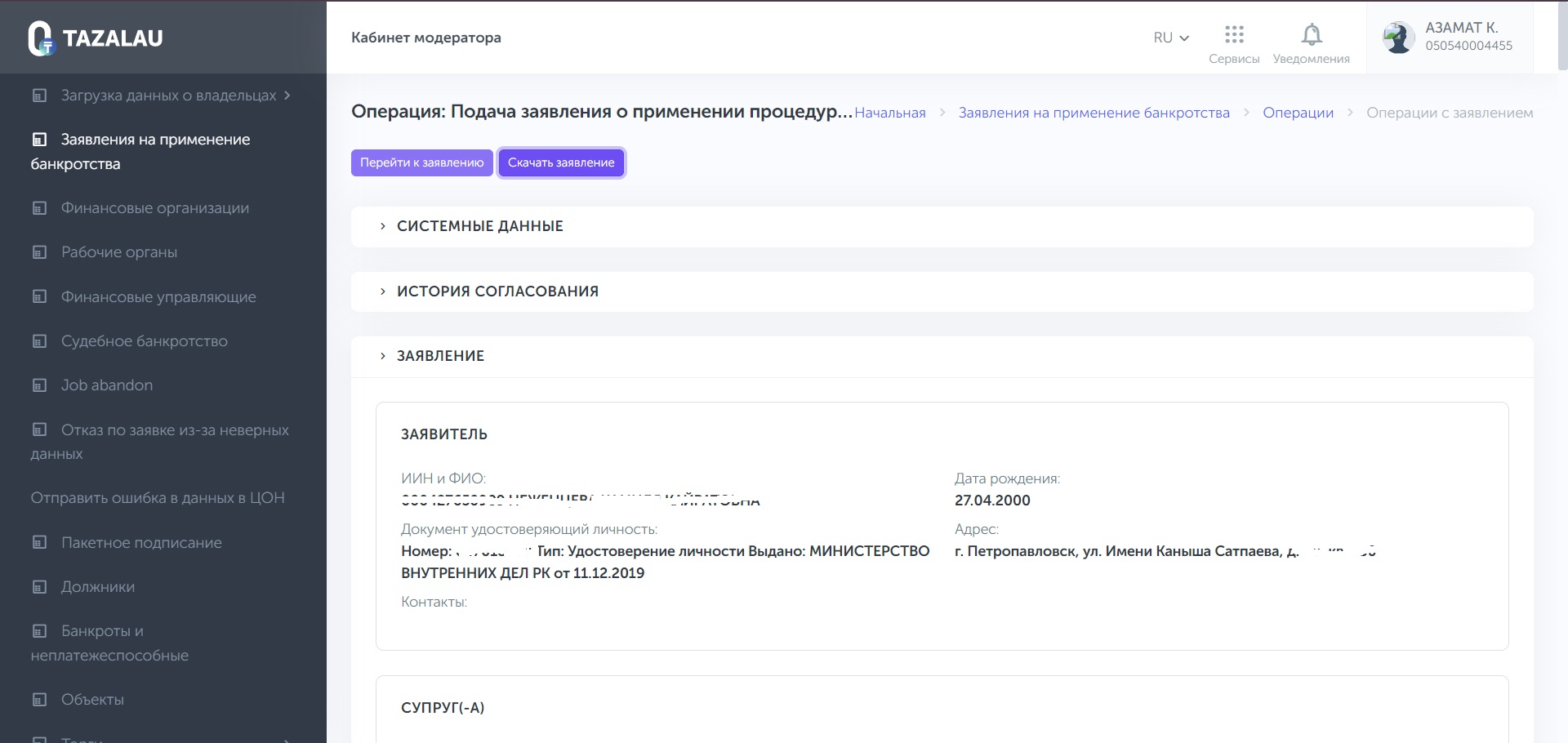1568x743 pixels.
Task: Click the icon beside Должники
Action: point(39,587)
